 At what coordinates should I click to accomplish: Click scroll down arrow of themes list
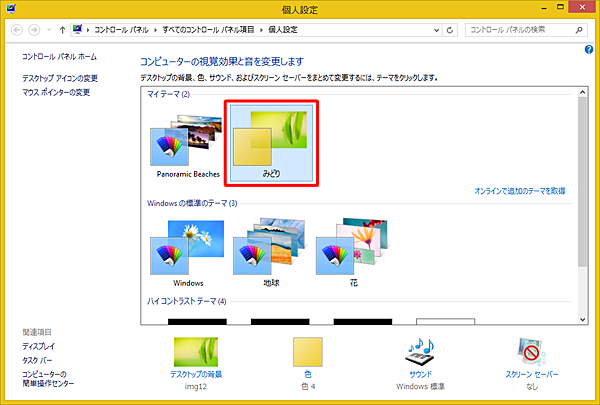pyautogui.click(x=582, y=319)
